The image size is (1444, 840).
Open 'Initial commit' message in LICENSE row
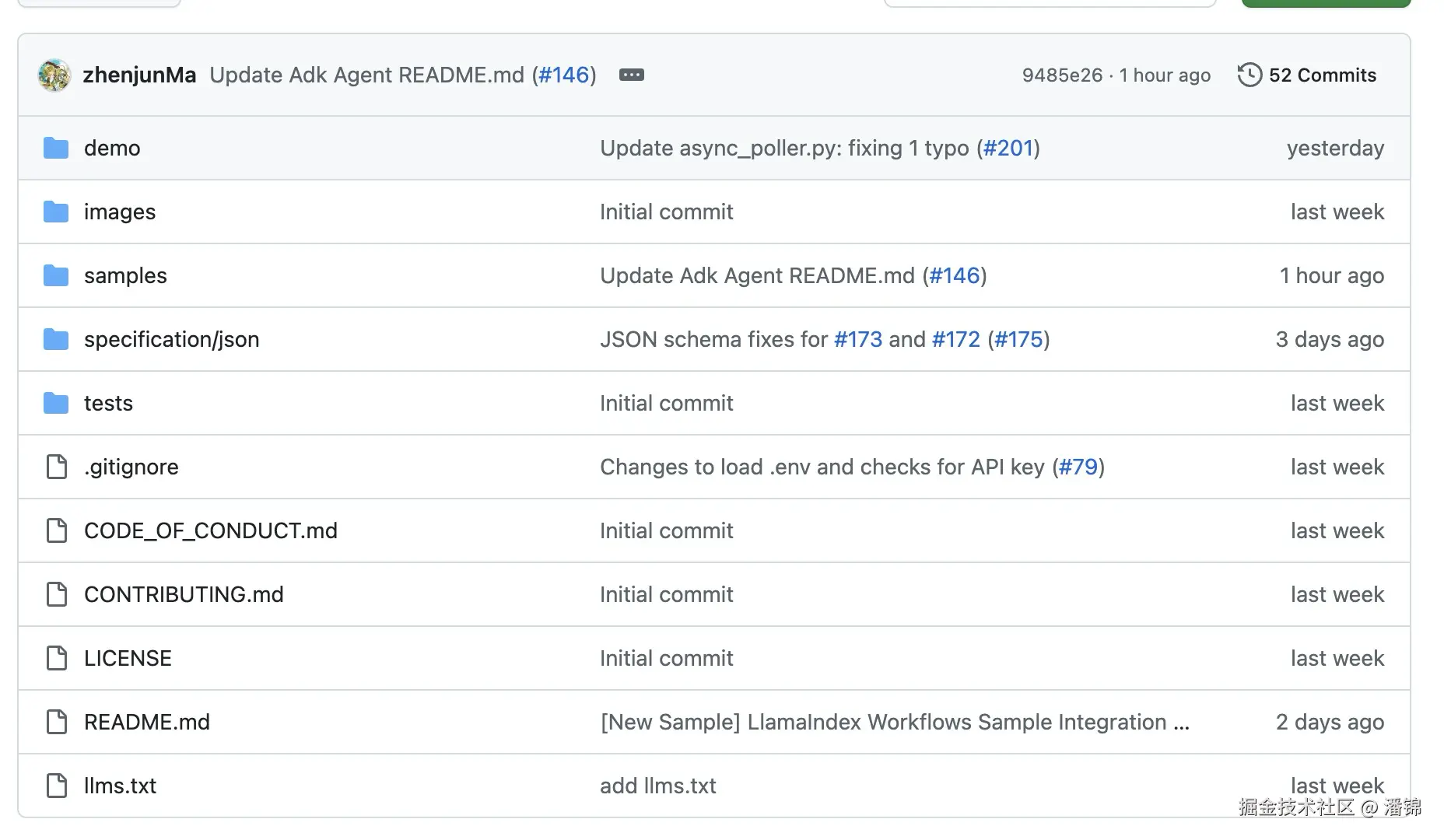[x=666, y=658]
